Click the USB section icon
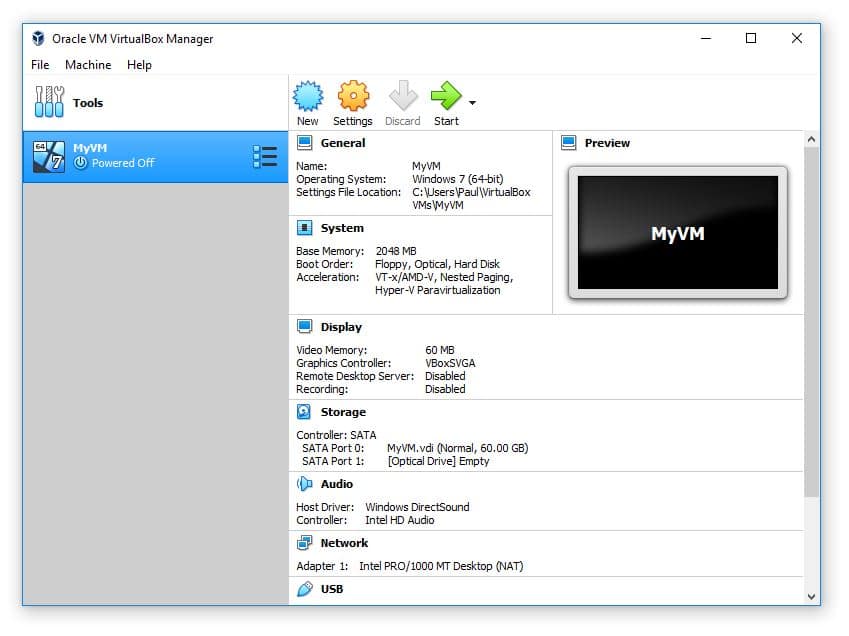The height and width of the screenshot is (636, 849). pos(305,589)
